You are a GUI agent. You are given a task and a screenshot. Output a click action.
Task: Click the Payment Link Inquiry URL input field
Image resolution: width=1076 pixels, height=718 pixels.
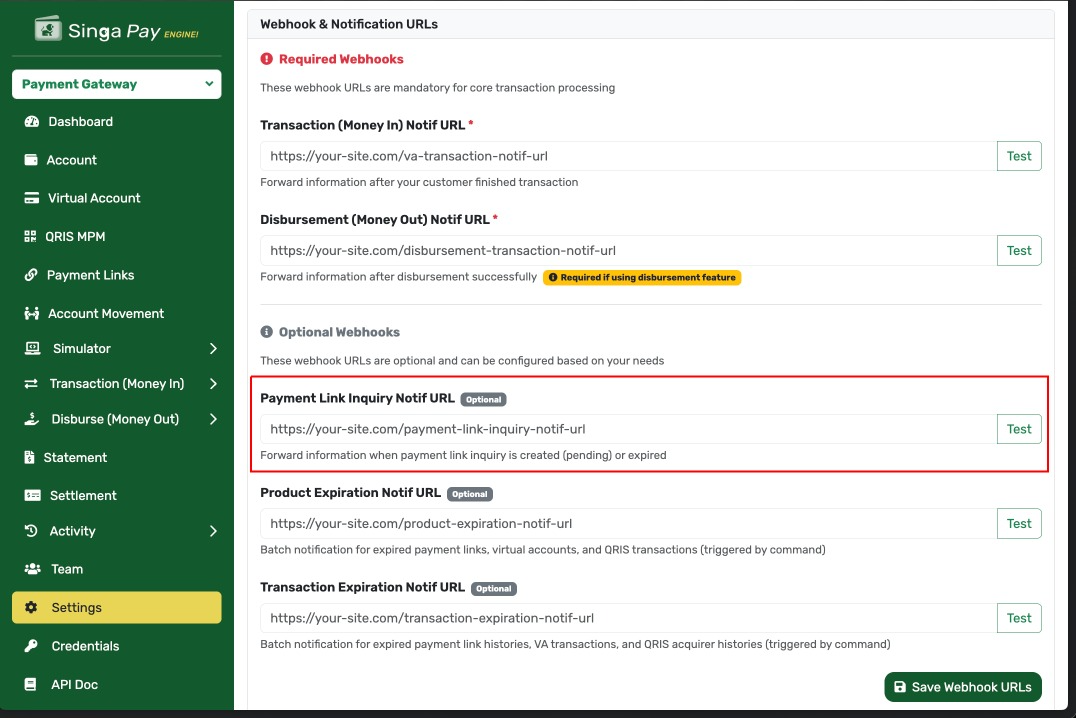coord(620,429)
